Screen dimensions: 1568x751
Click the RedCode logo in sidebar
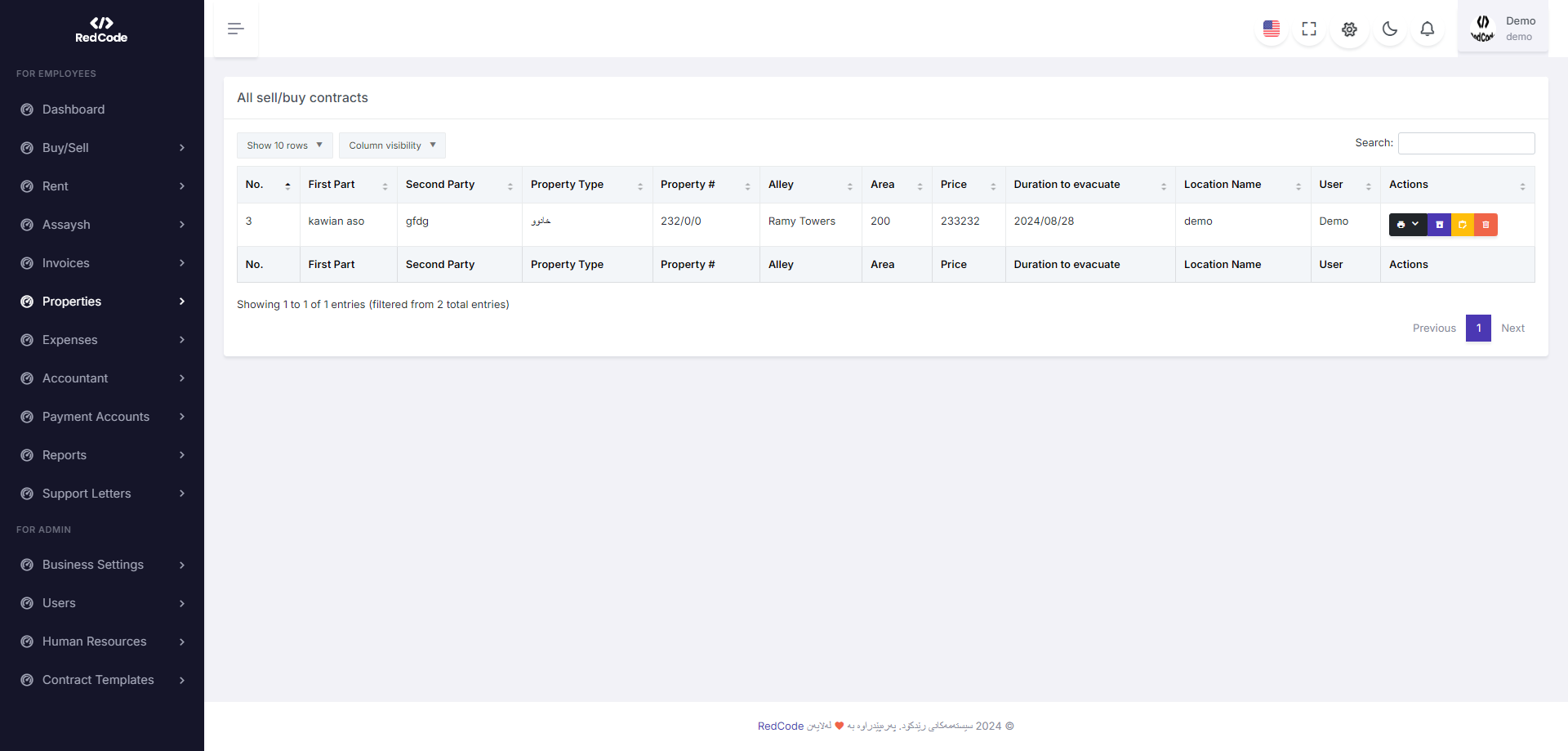[101, 29]
